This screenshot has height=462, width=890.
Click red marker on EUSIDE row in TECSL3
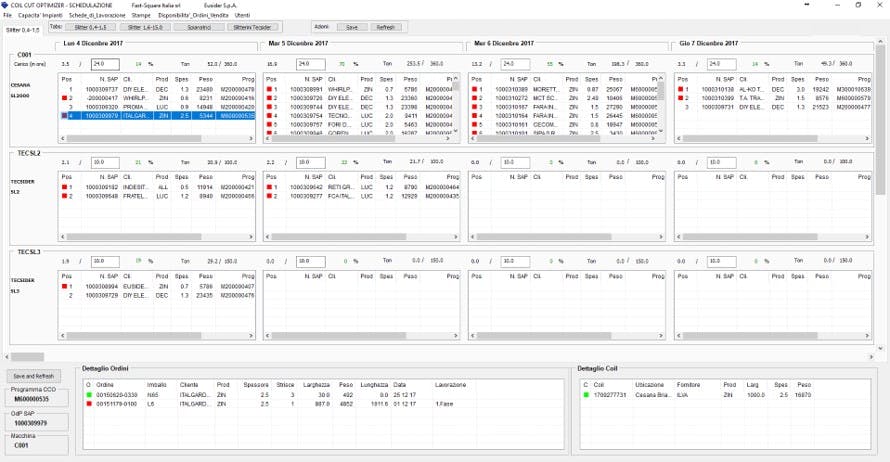pos(65,287)
